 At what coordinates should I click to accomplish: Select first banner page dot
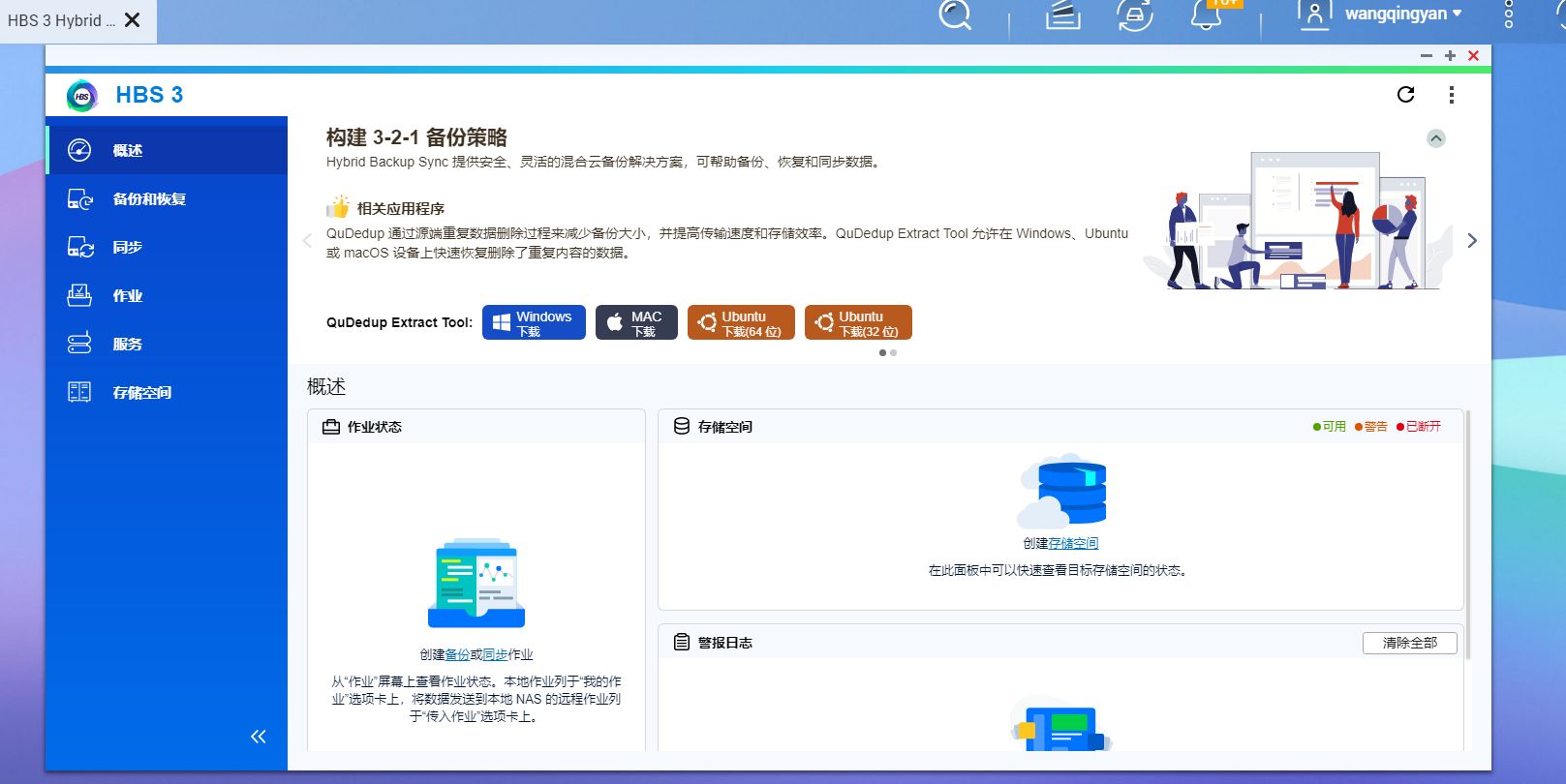click(882, 352)
